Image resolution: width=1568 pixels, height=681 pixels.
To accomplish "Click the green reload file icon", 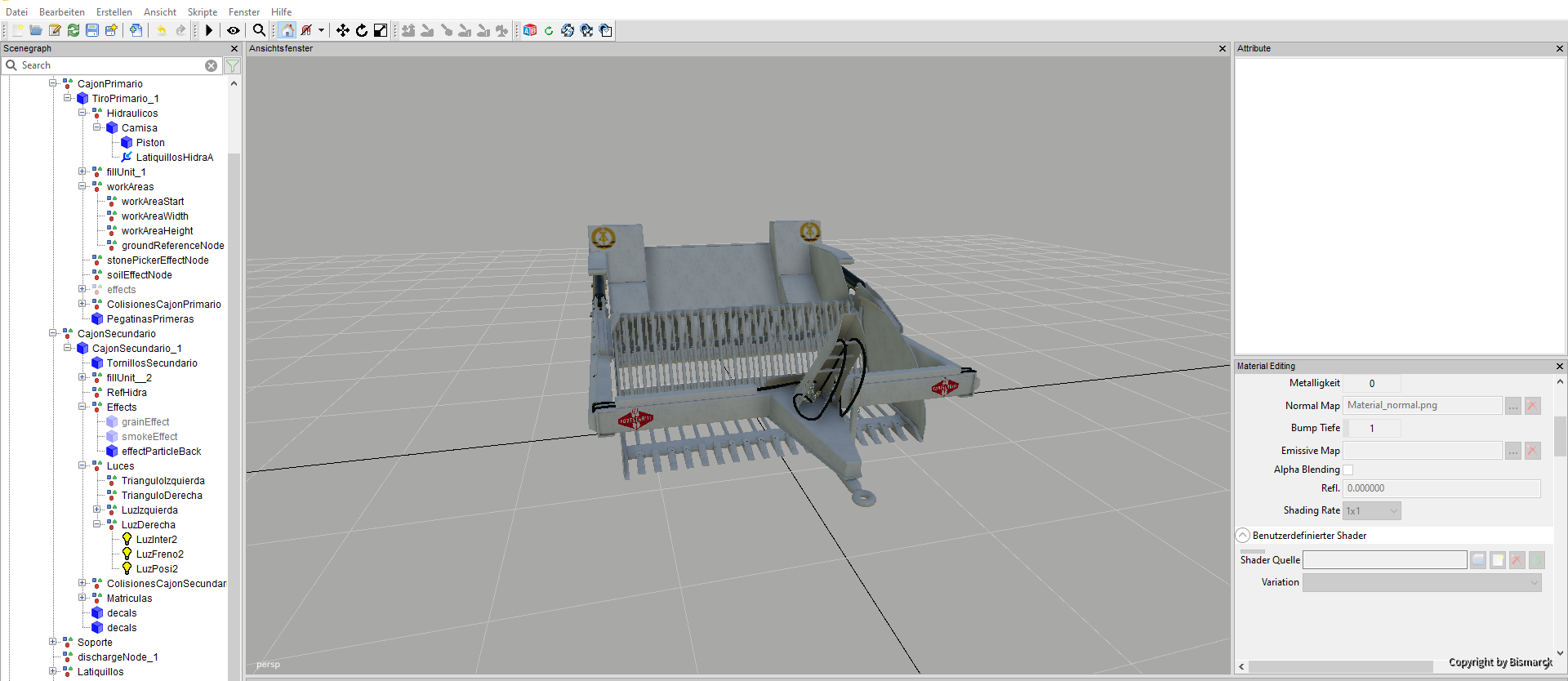I will pos(73,30).
